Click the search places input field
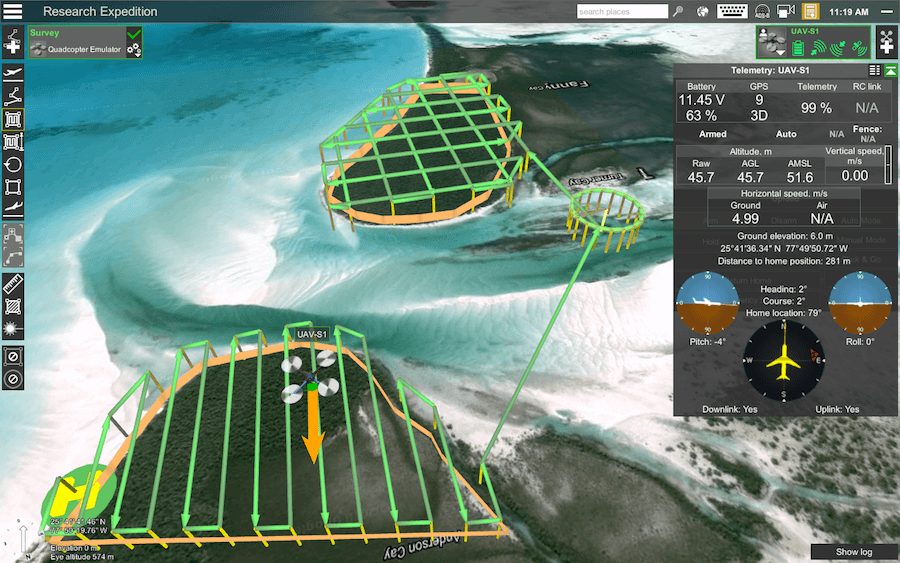The height and width of the screenshot is (563, 900). 622,12
